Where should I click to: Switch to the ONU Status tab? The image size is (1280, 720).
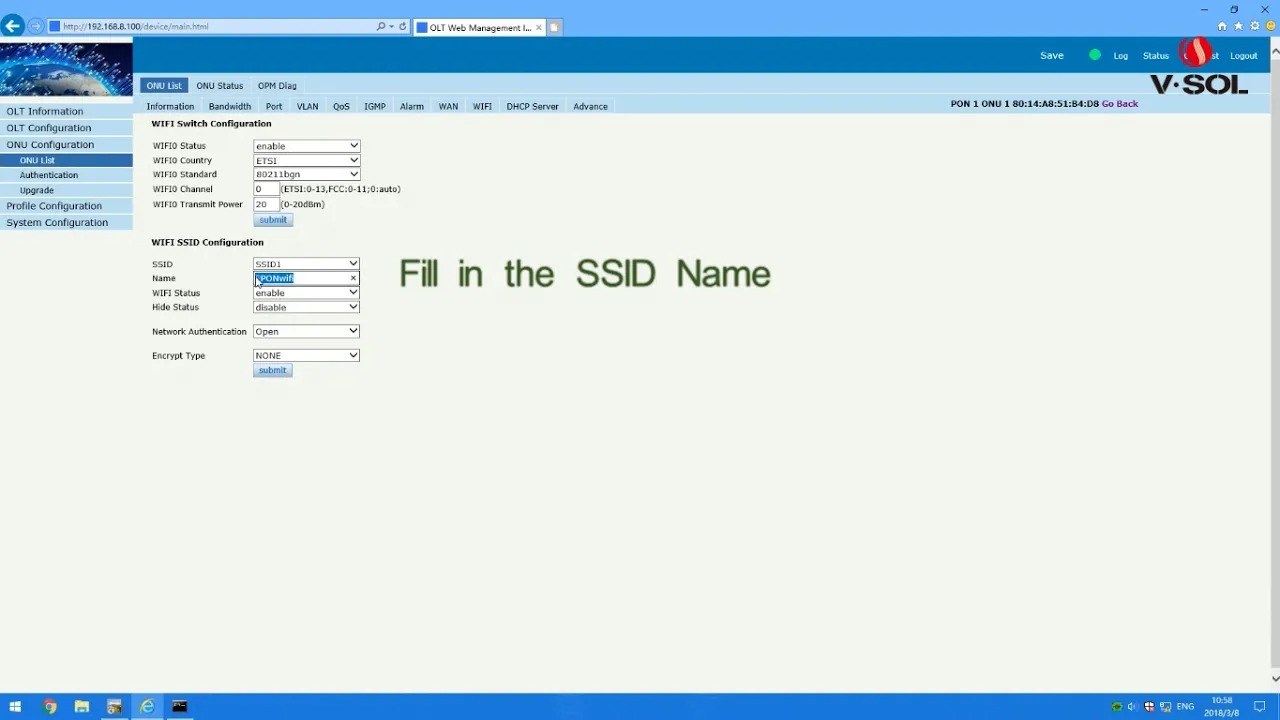tap(219, 86)
